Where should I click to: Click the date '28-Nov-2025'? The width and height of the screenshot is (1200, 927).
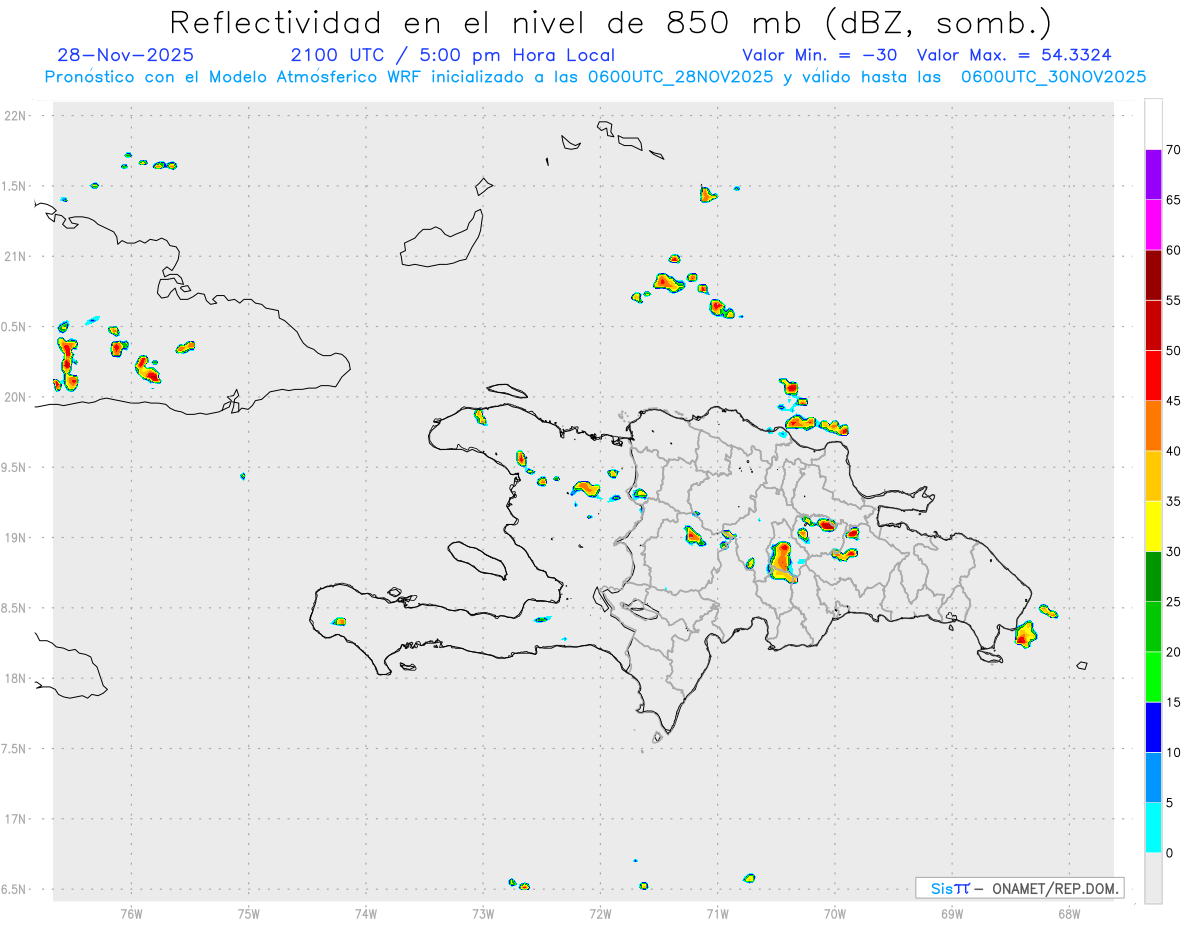[126, 55]
